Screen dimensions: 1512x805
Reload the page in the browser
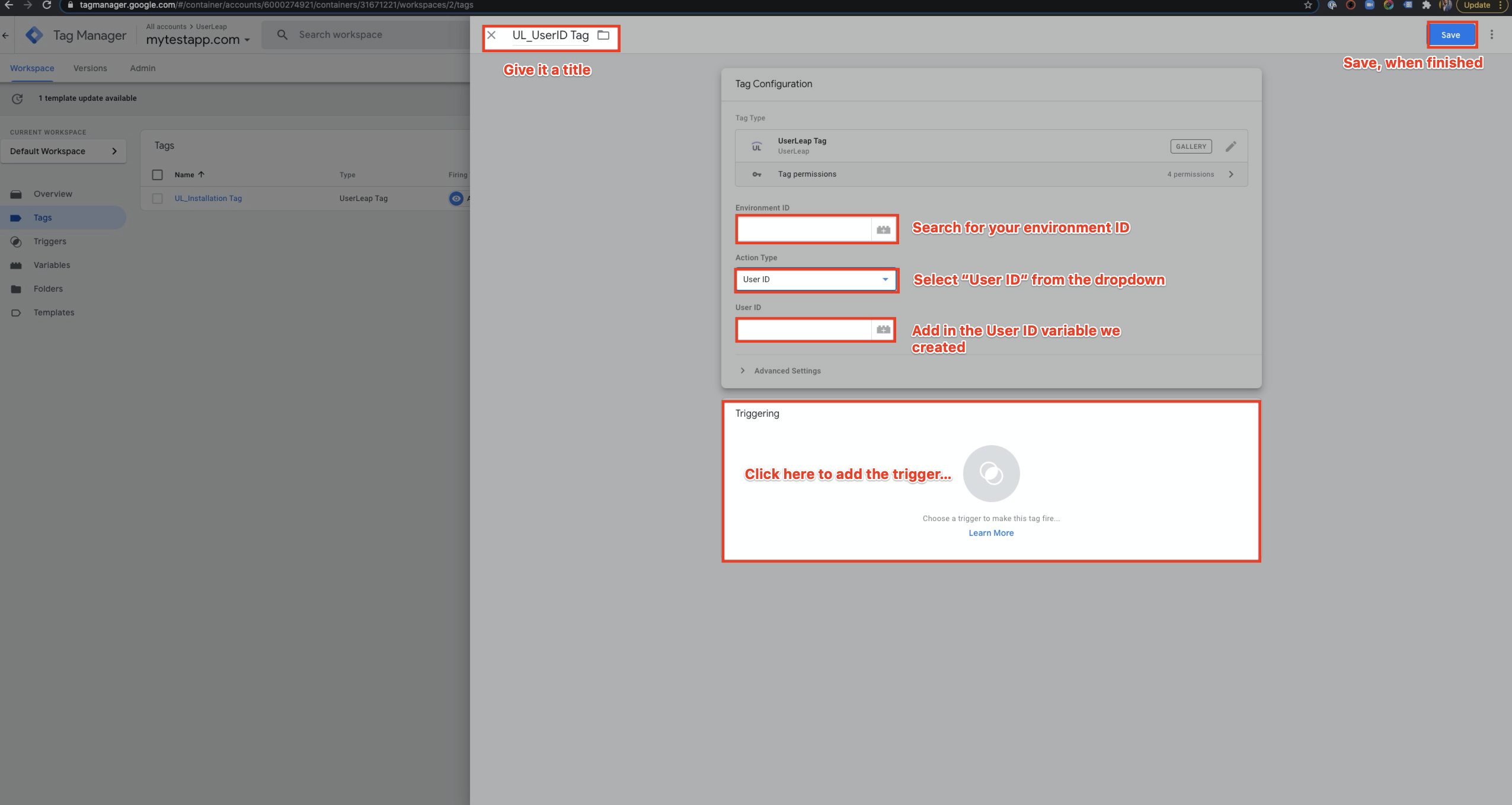tap(47, 5)
